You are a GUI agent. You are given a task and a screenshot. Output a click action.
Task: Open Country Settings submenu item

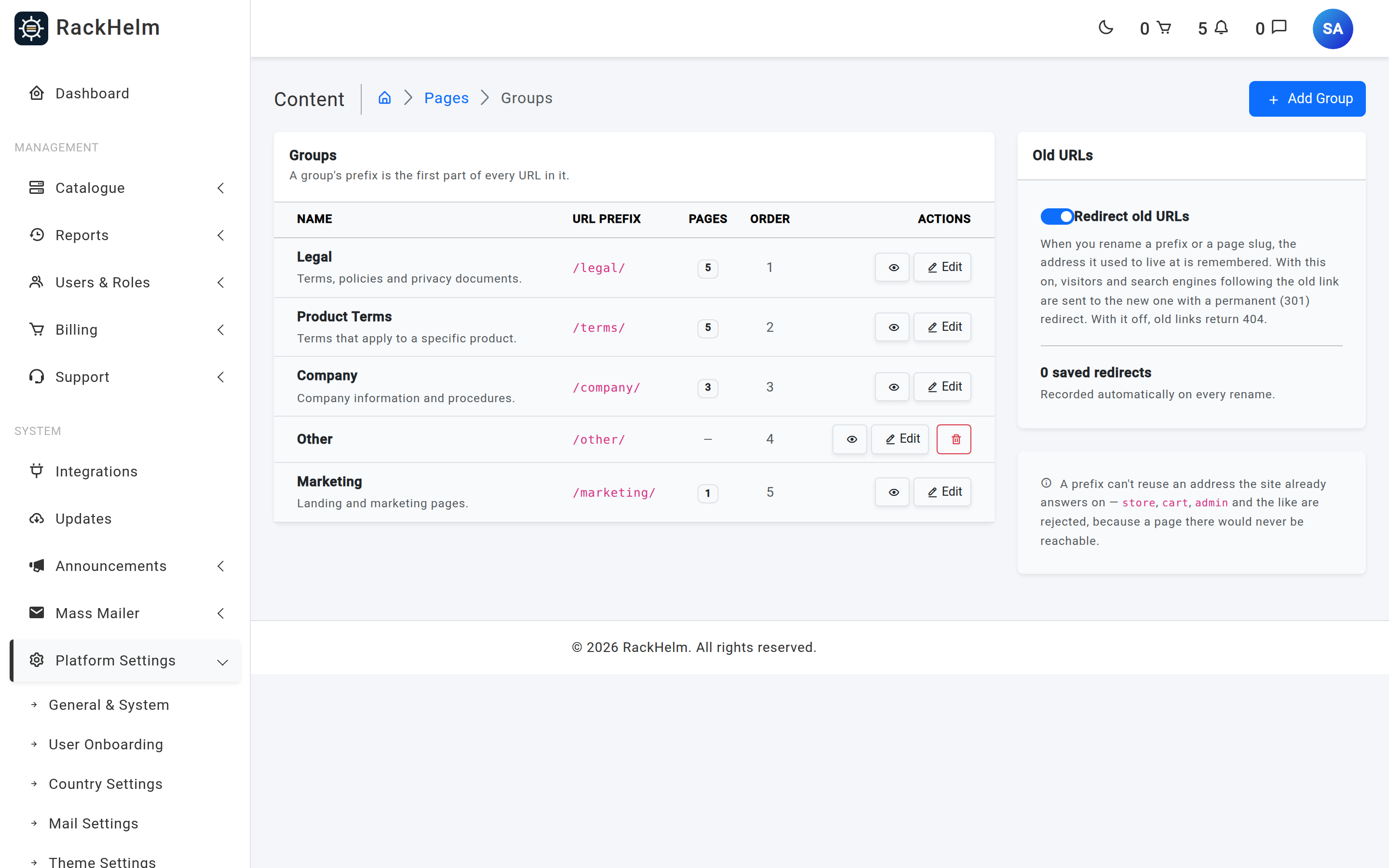click(x=106, y=784)
